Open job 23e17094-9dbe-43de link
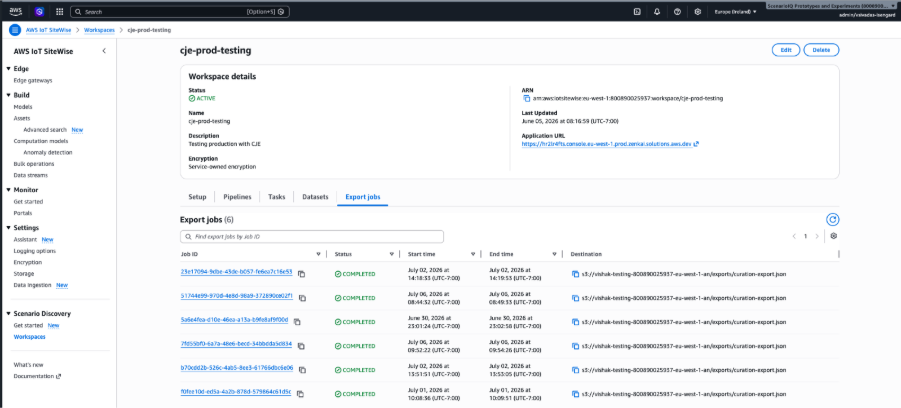 point(237,272)
